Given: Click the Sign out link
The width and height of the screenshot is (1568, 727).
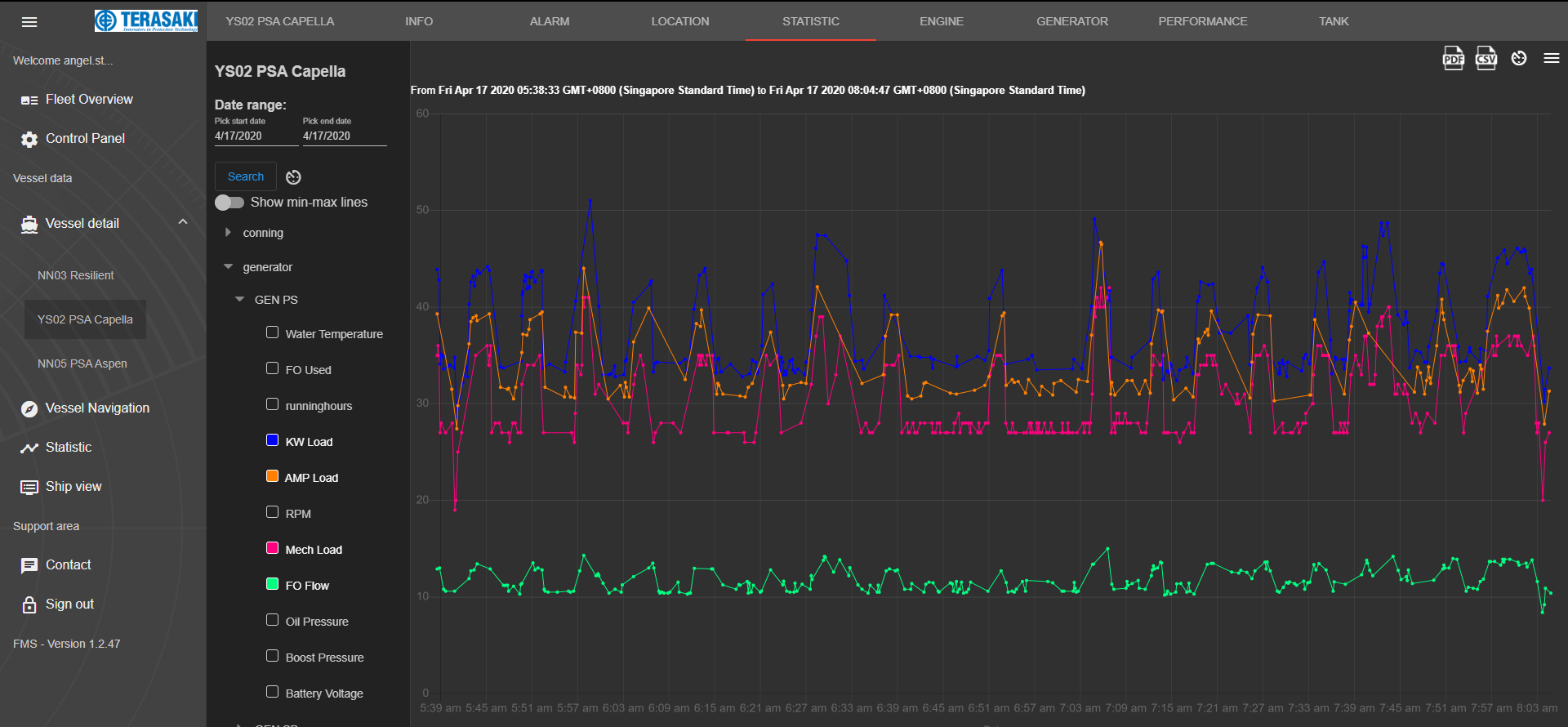Looking at the screenshot, I should tap(69, 604).
